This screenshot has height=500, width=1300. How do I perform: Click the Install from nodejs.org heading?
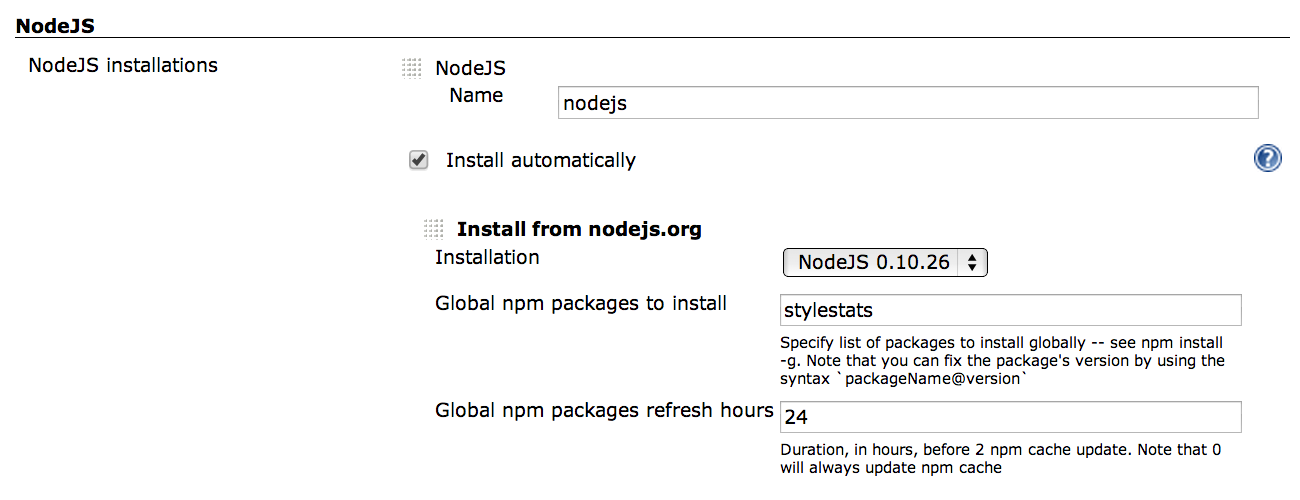[579, 229]
